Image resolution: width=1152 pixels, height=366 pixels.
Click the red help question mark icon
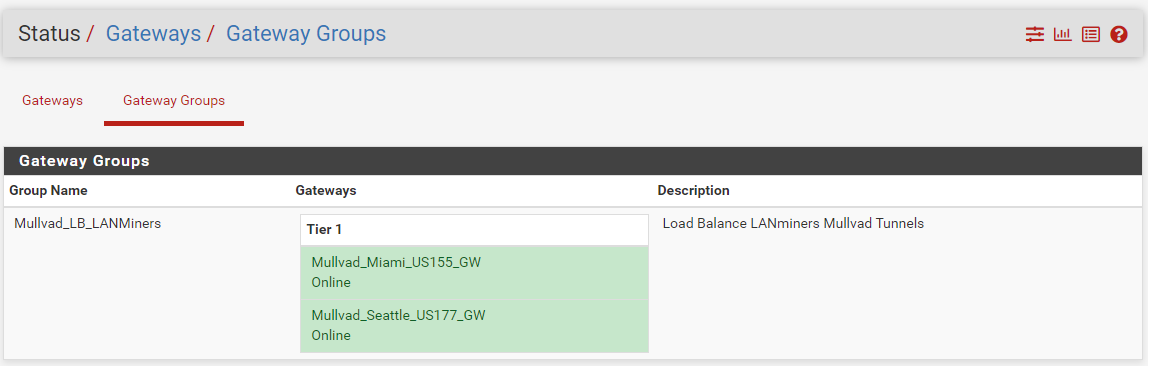click(1119, 34)
